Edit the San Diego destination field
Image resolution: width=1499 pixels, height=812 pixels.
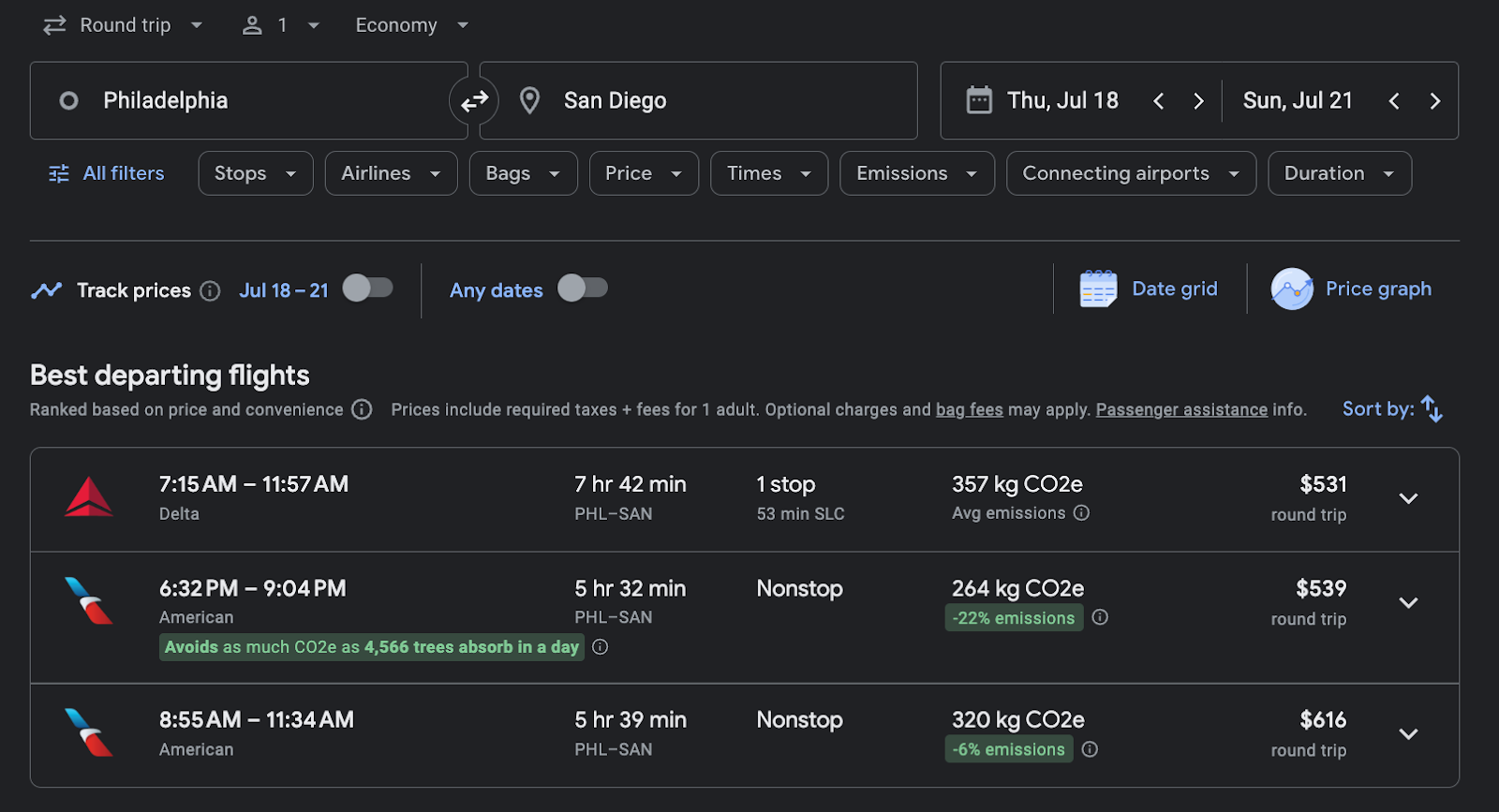click(x=698, y=100)
